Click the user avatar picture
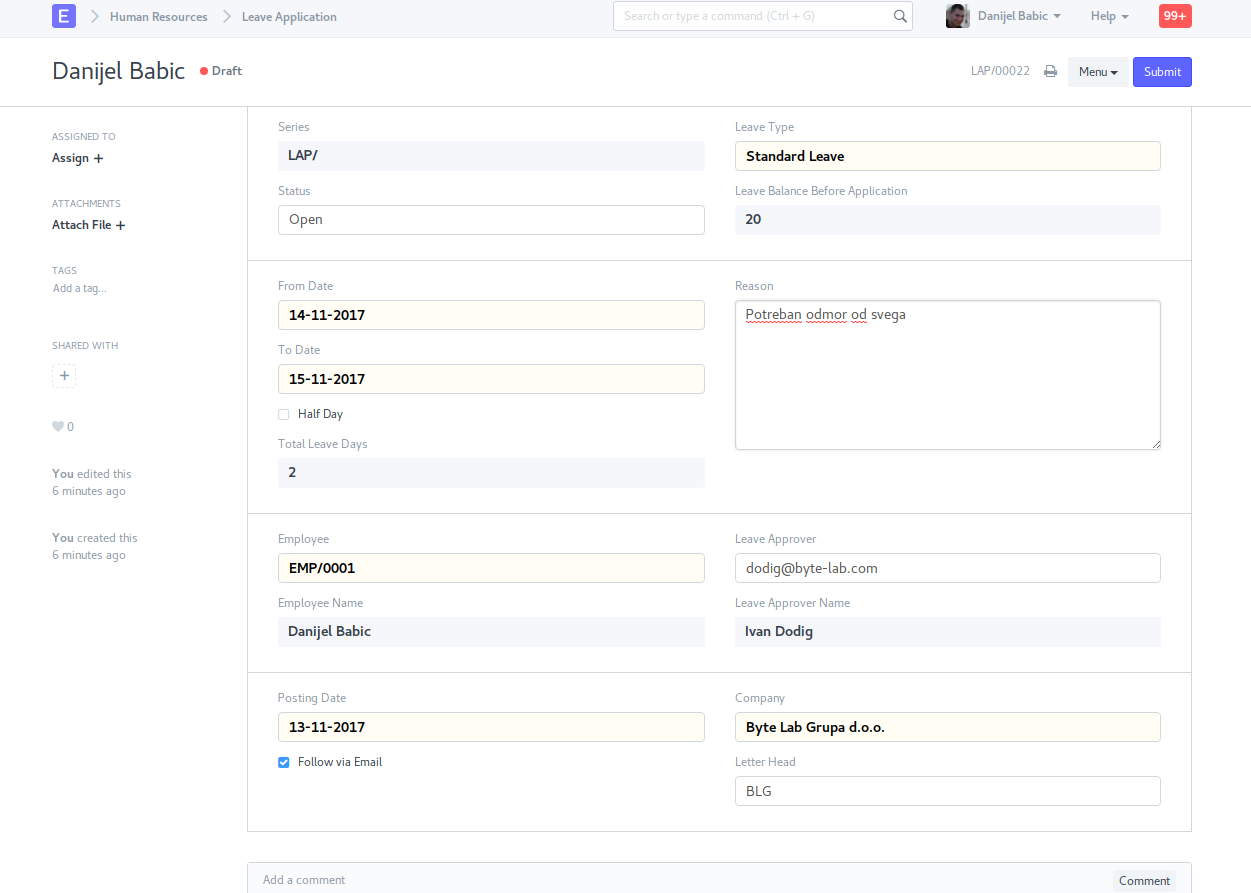This screenshot has height=893, width=1251. pos(957,16)
